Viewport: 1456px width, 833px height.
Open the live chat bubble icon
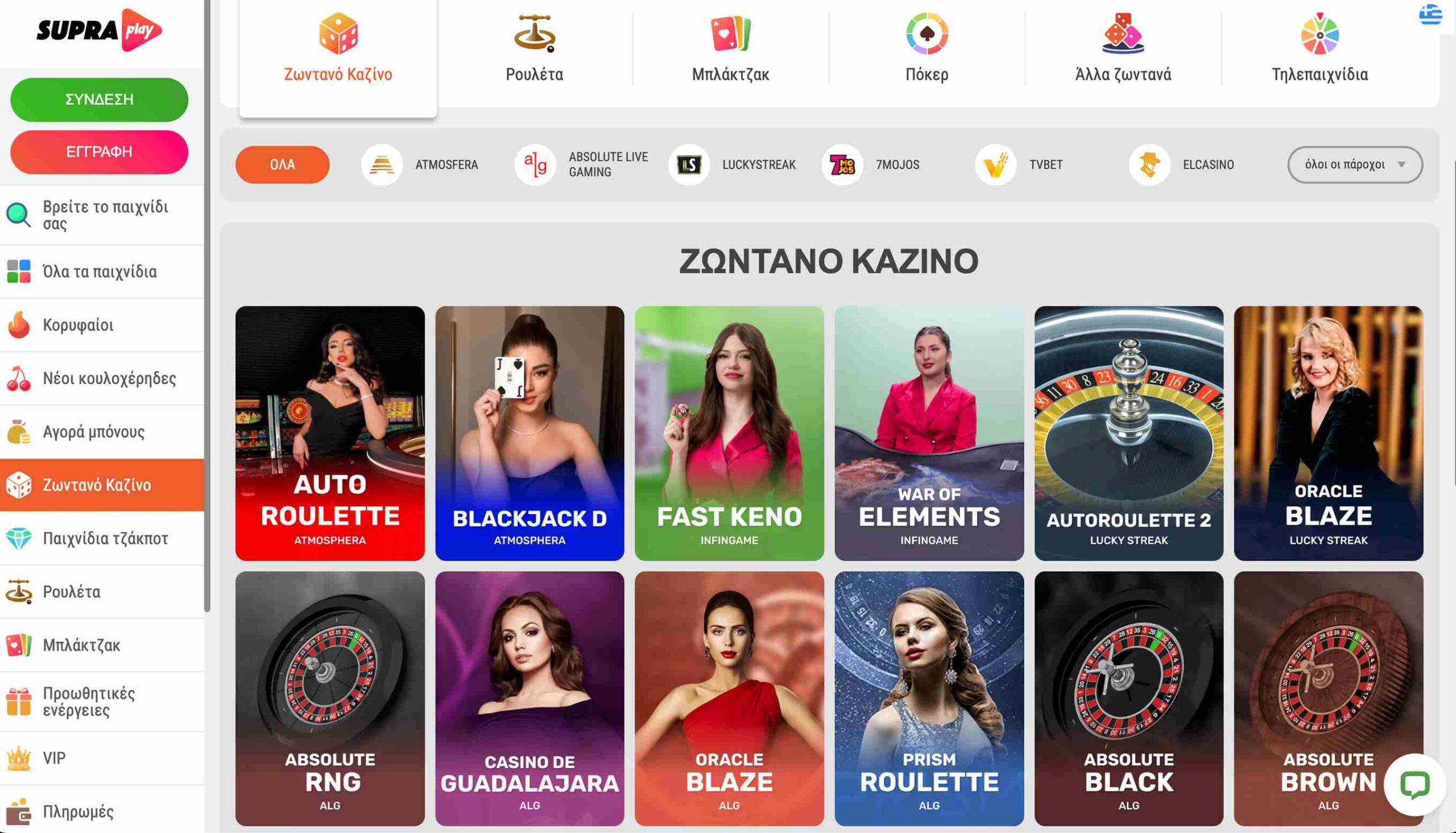pos(1415,785)
